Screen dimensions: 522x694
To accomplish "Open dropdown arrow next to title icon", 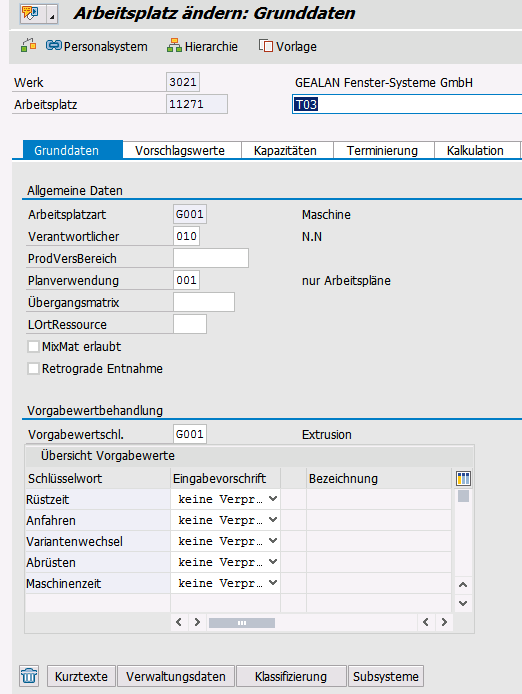I will click(52, 14).
